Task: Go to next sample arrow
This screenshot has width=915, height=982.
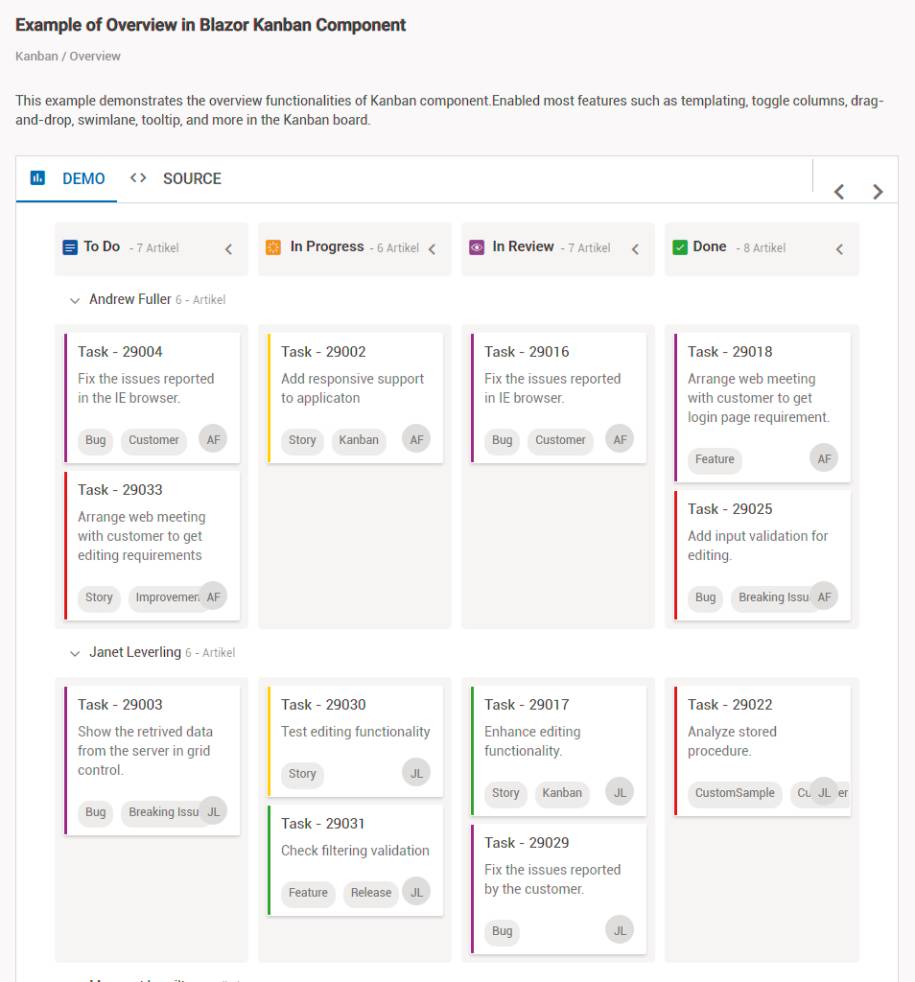Action: (877, 192)
